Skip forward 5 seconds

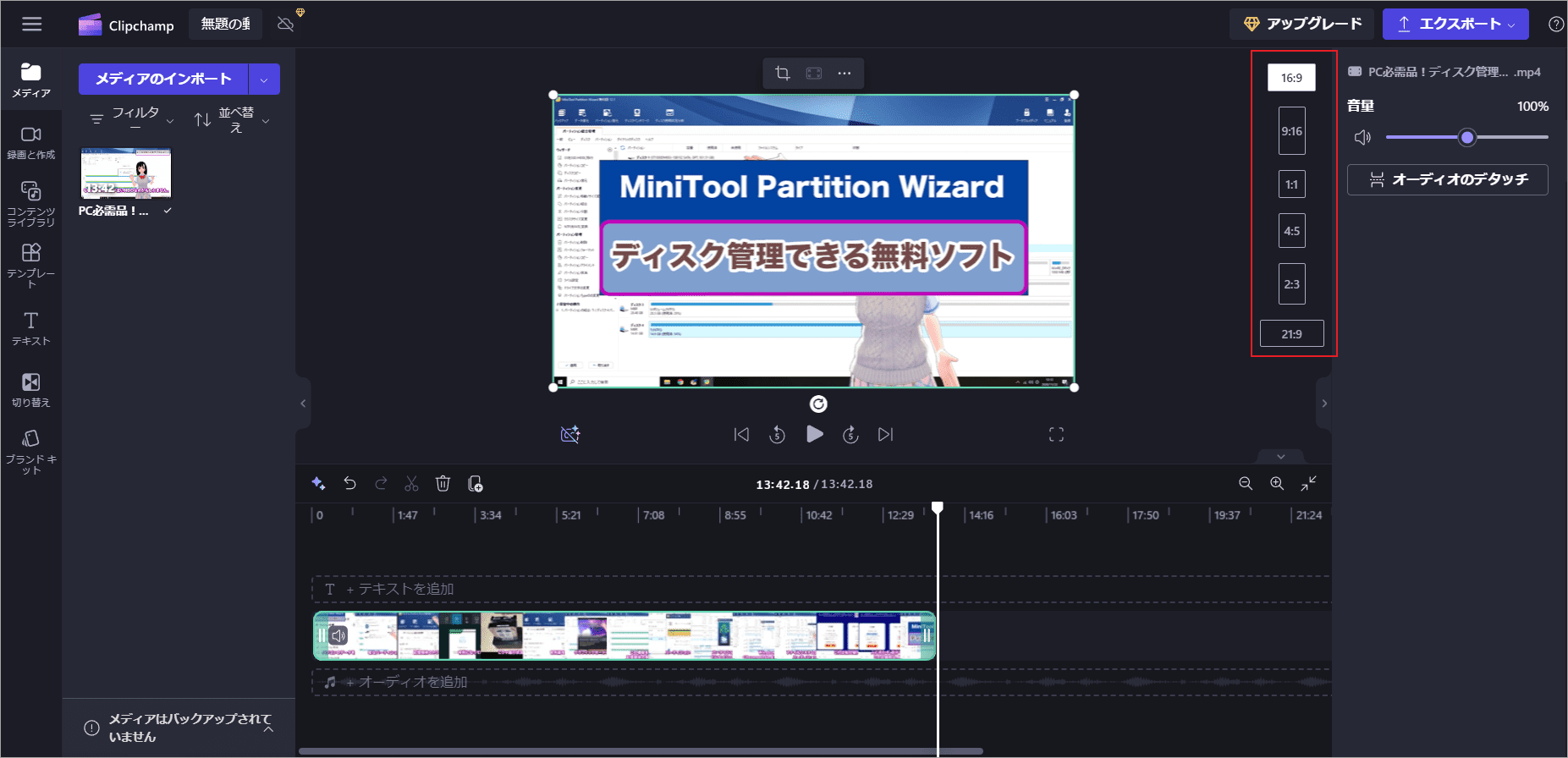(850, 434)
